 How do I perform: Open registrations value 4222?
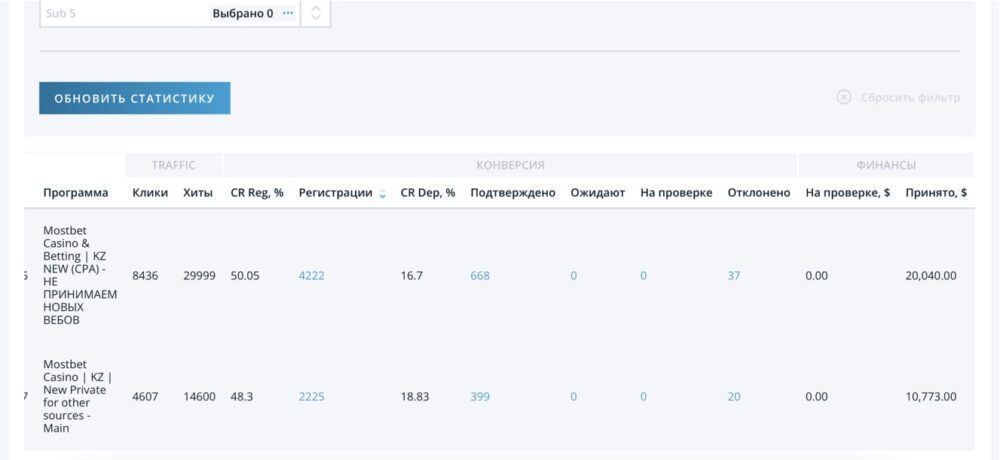pyautogui.click(x=311, y=276)
